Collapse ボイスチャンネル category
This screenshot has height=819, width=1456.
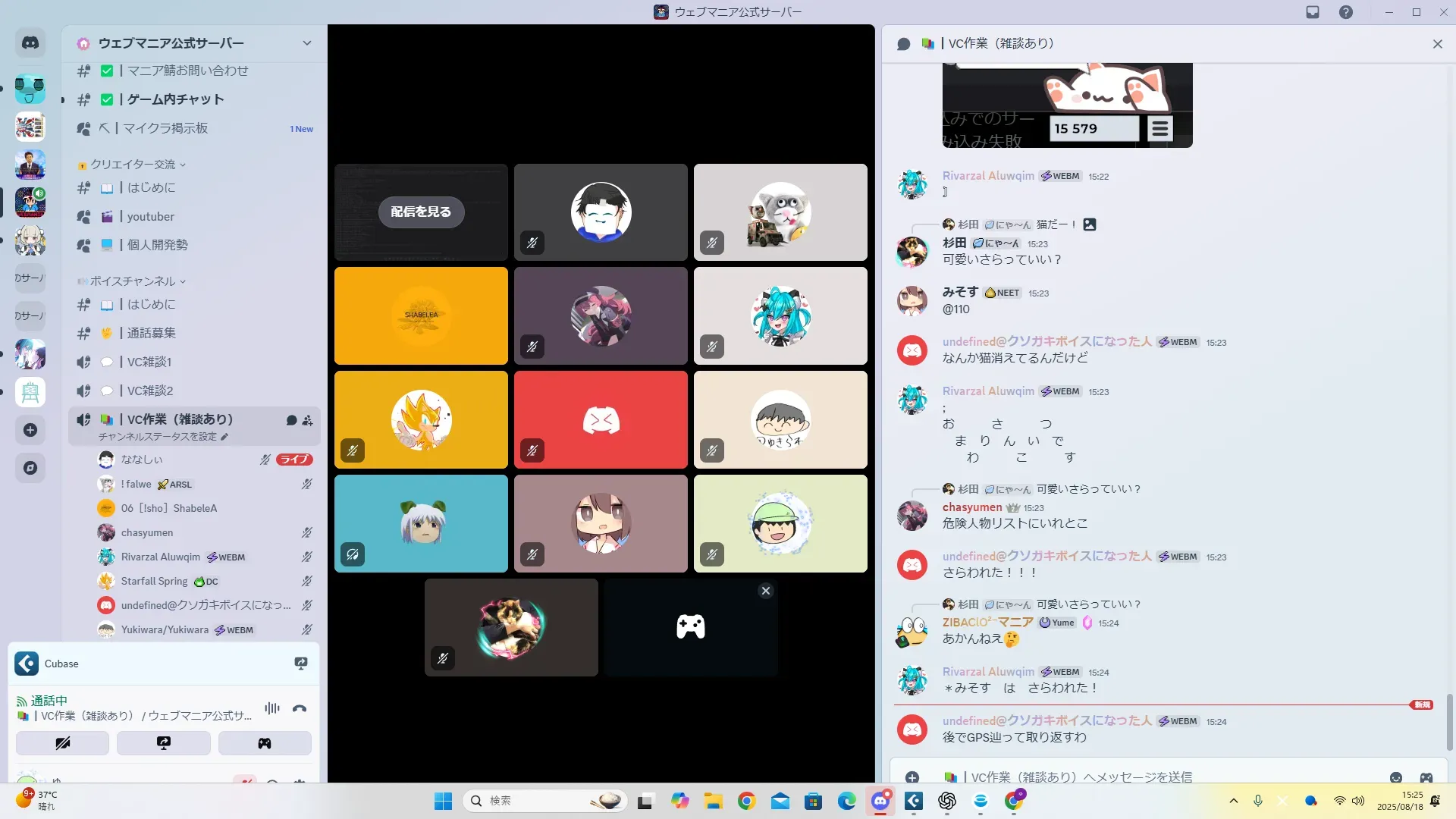[x=133, y=281]
